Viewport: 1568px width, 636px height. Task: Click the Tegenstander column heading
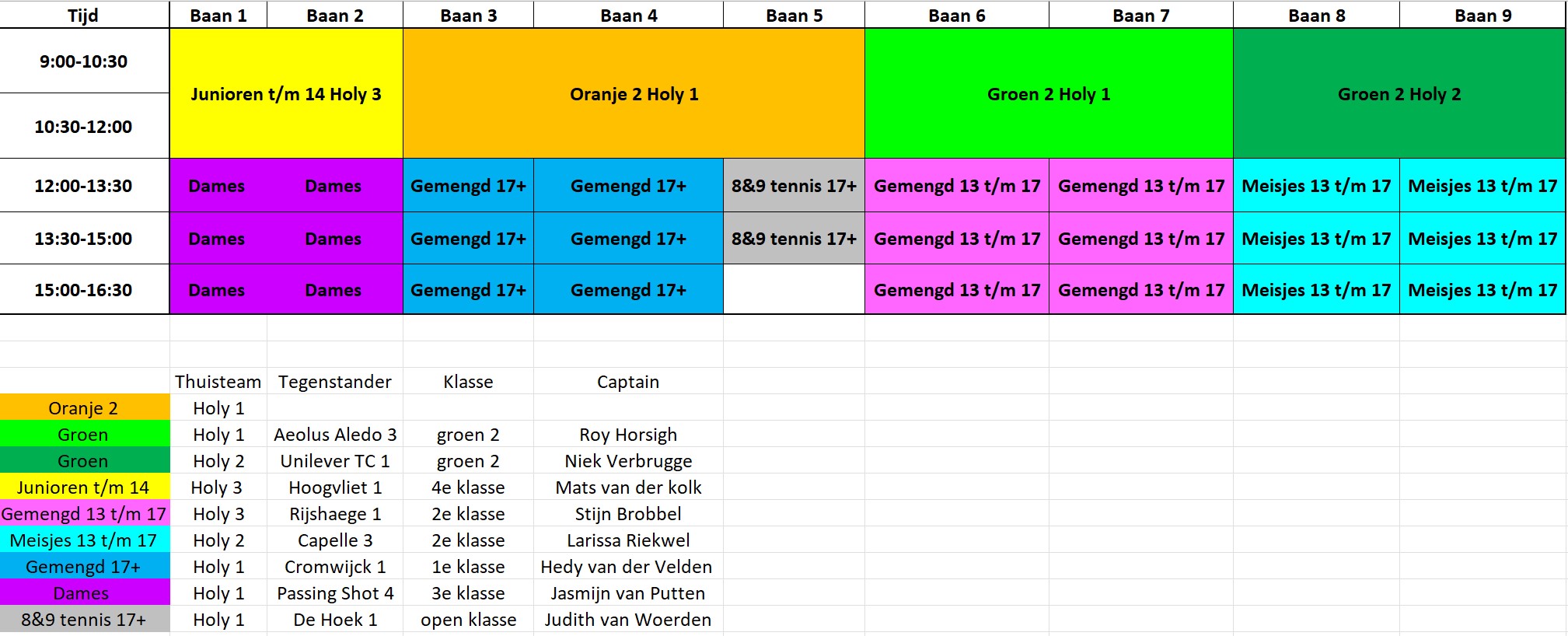click(335, 382)
